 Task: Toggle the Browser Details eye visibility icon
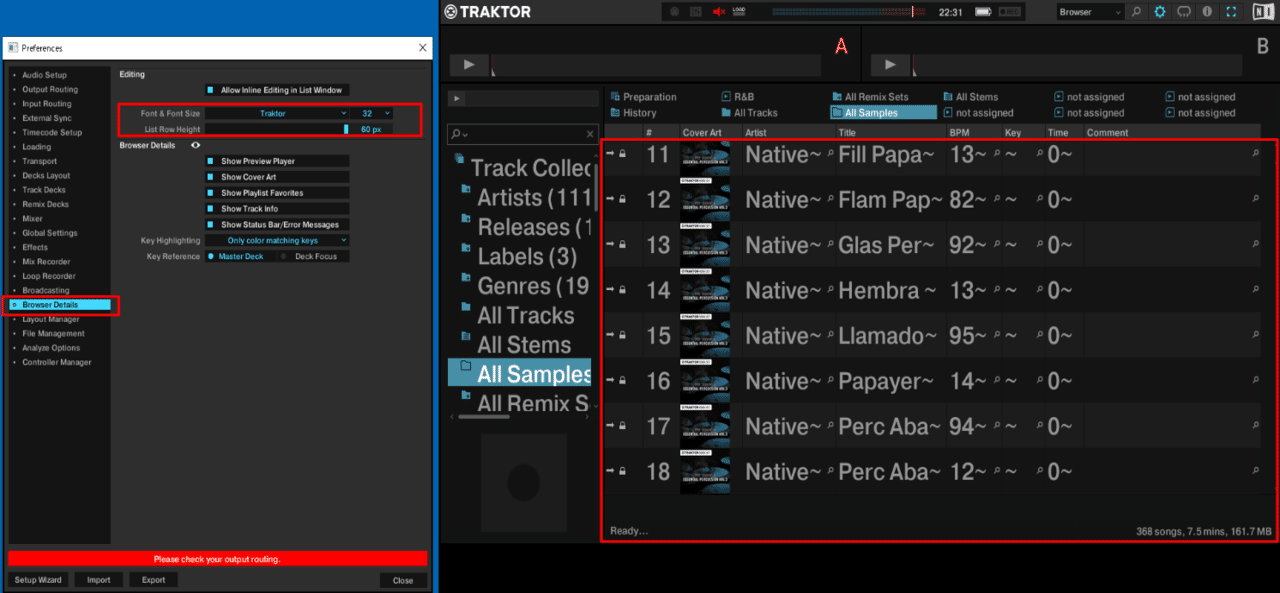(x=196, y=145)
